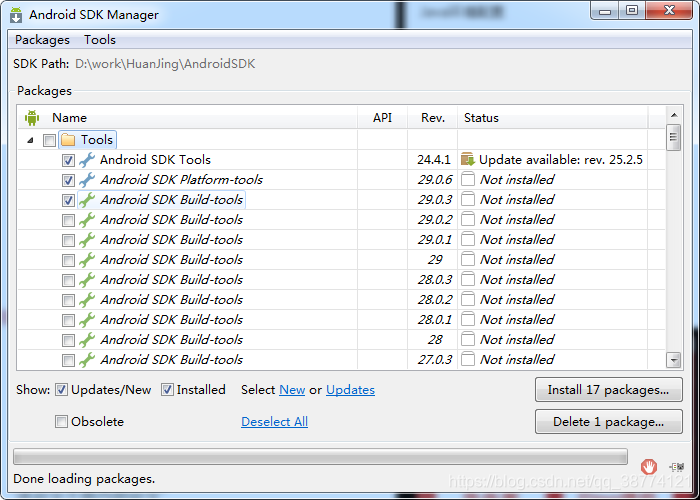Click Android SDK Tools wrench icon
Image resolution: width=700 pixels, height=500 pixels.
[87, 160]
